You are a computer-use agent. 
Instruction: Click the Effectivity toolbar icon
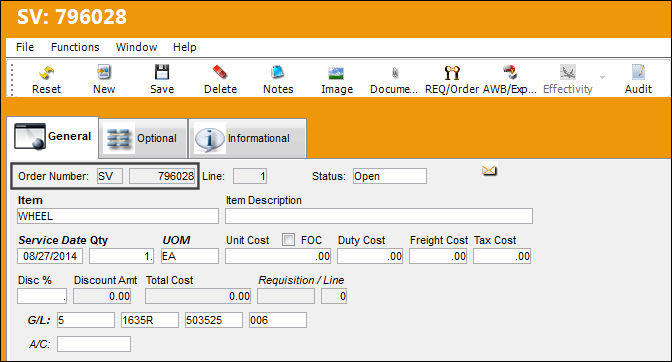pos(568,72)
